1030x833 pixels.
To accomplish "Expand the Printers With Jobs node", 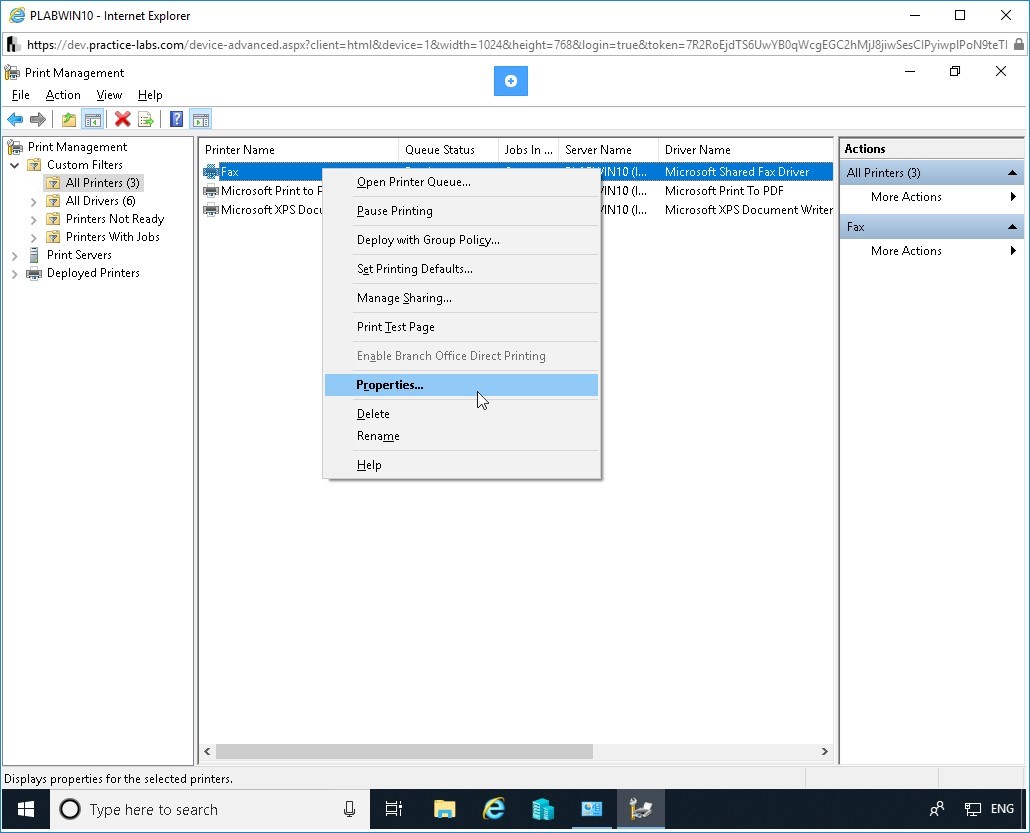I will pyautogui.click(x=34, y=237).
